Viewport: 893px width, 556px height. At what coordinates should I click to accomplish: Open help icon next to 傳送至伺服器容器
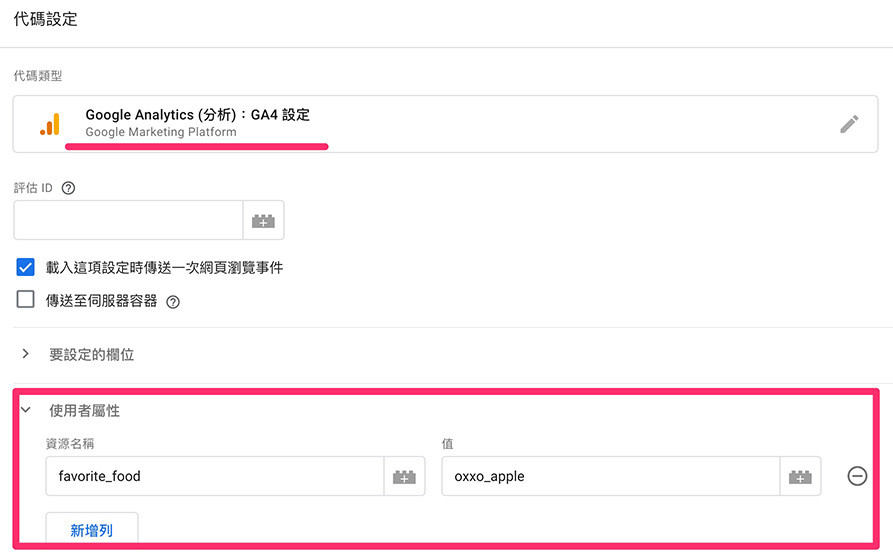tap(173, 302)
